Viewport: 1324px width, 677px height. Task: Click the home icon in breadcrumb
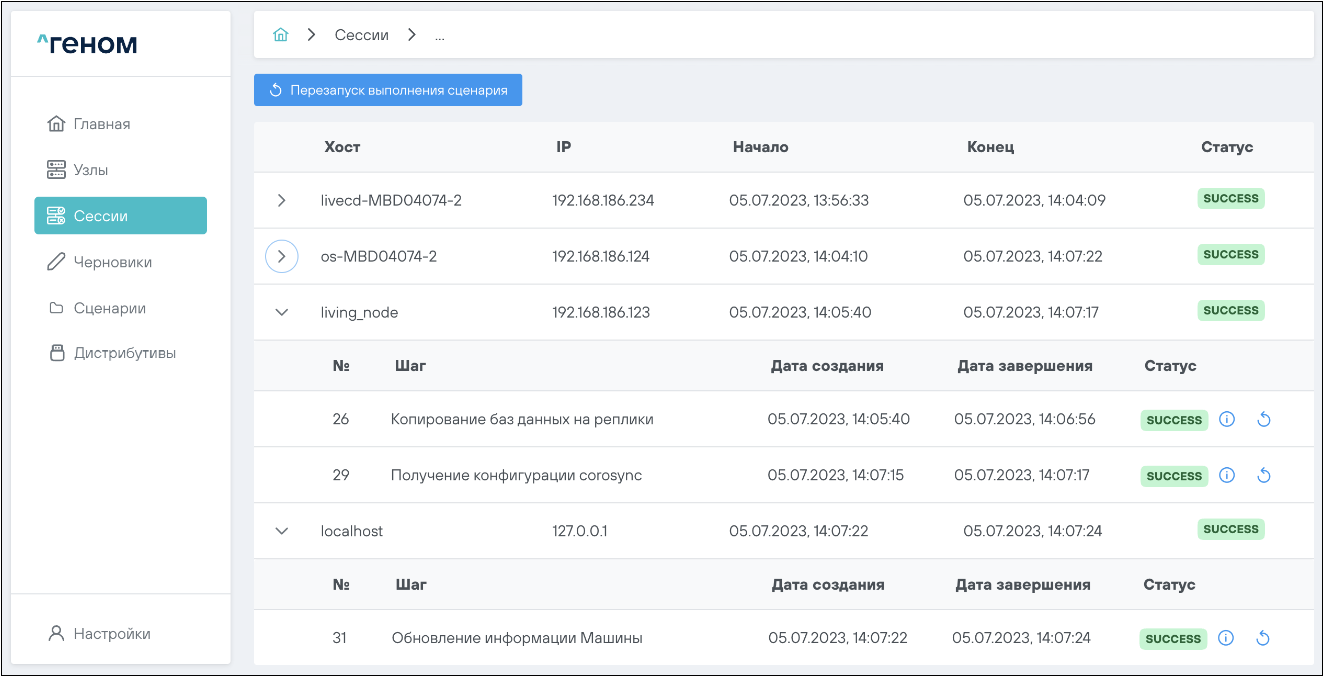tap(281, 35)
